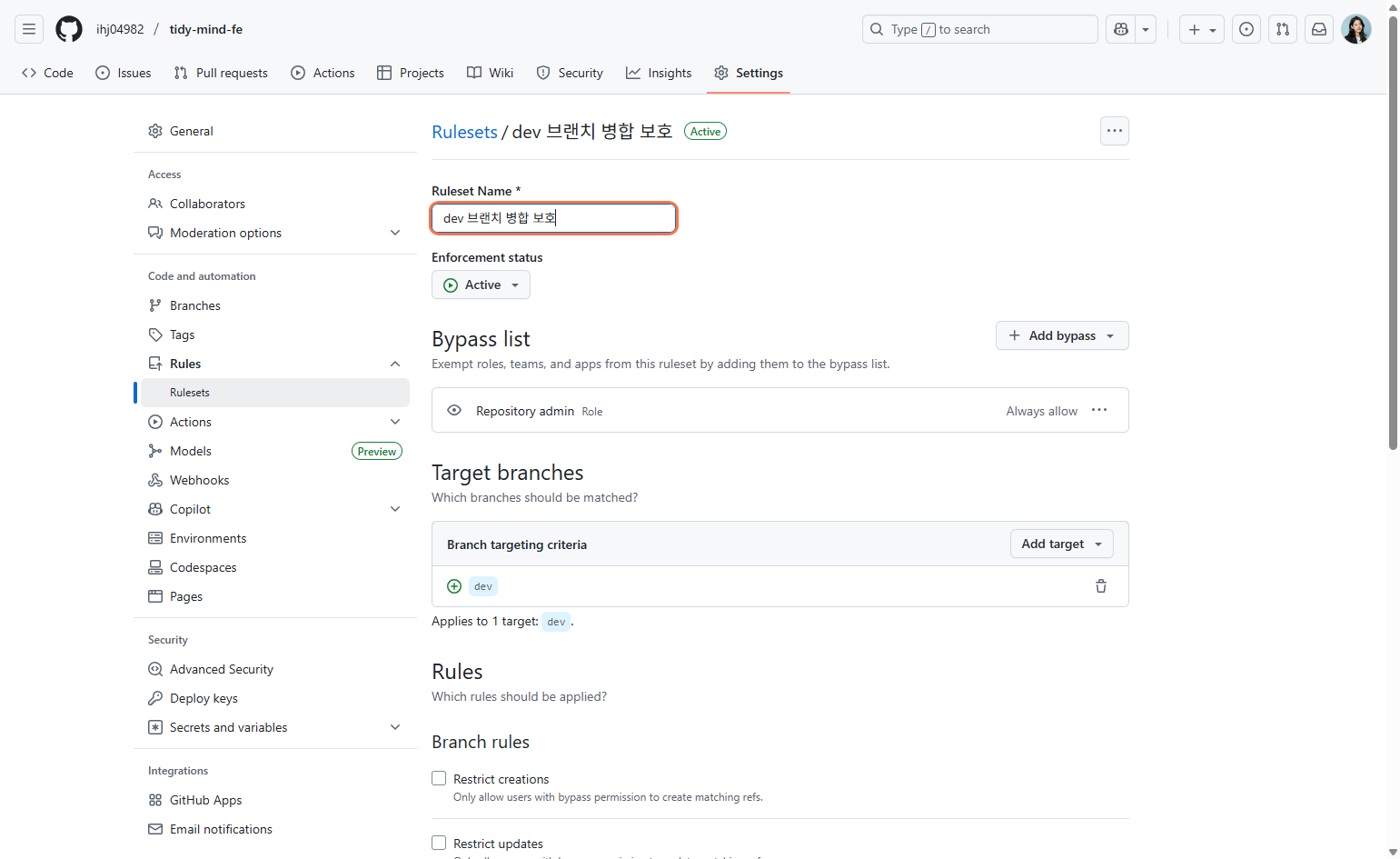Image resolution: width=1400 pixels, height=859 pixels.
Task: Open the Add target dropdown
Action: pyautogui.click(x=1062, y=544)
